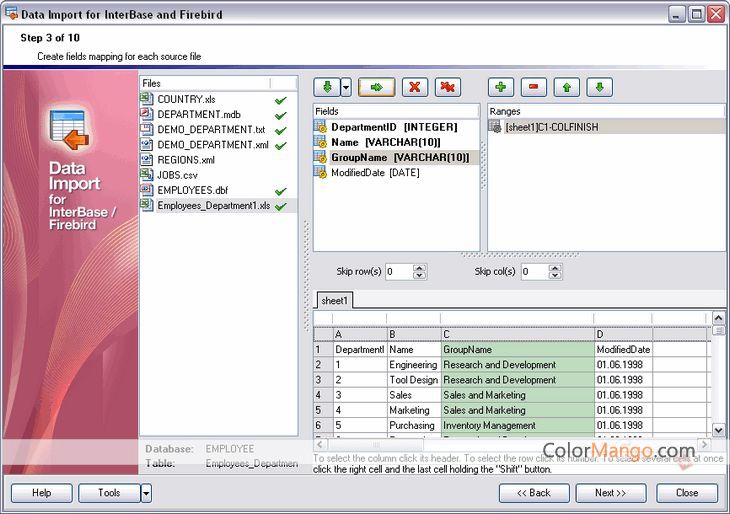The image size is (730, 514).
Task: Click the Name field icon
Action: point(320,142)
